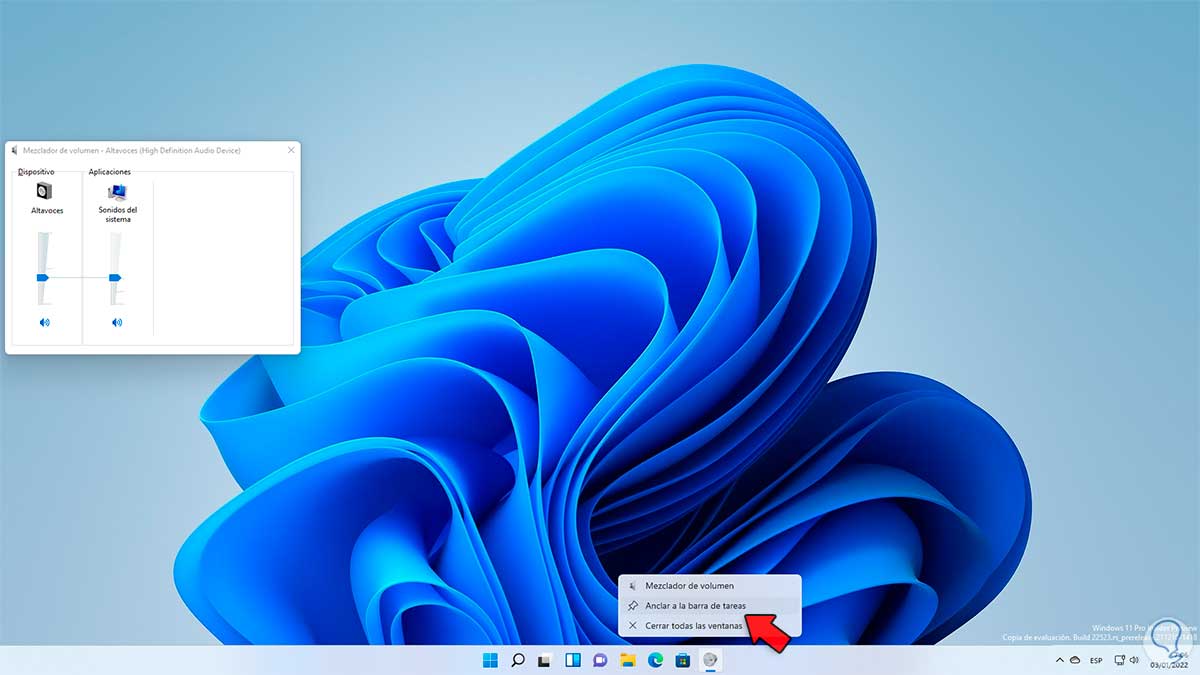Open the system tray volume icon
This screenshot has height=675, width=1200.
point(1135,660)
